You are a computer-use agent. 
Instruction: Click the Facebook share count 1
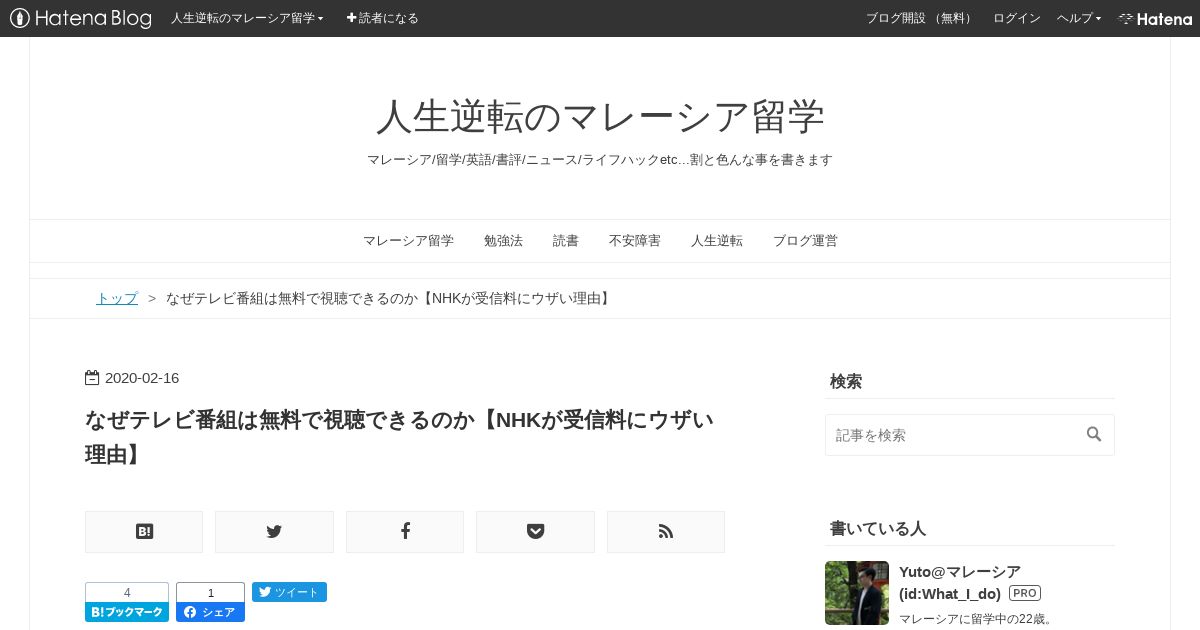point(210,593)
